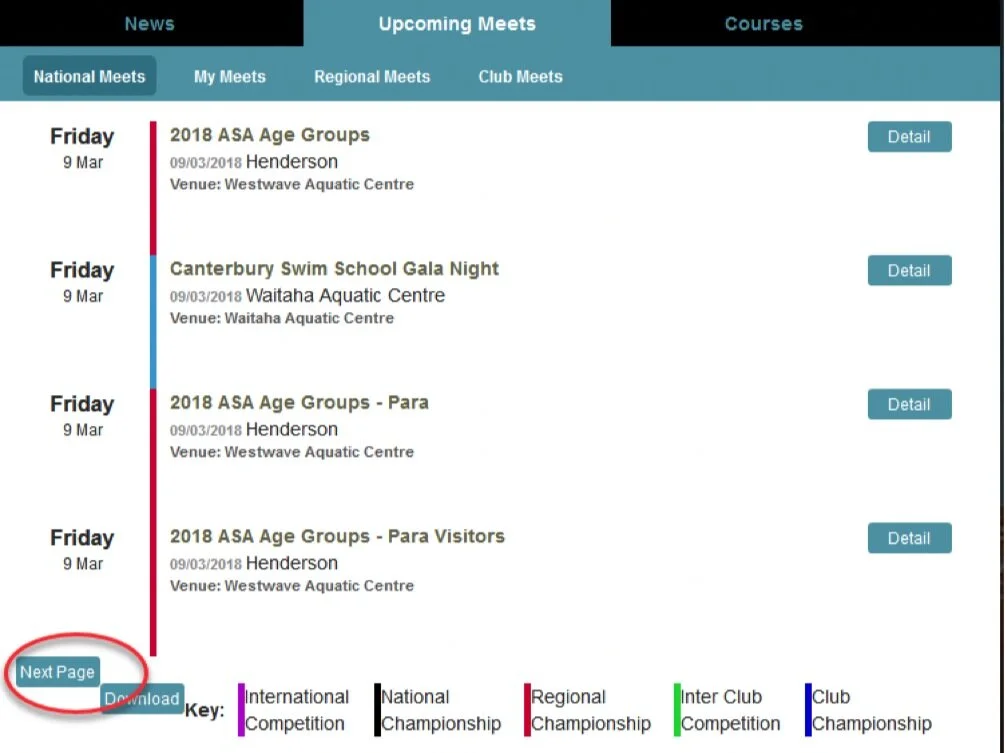1005x753 pixels.
Task: Click the National Championship key label
Action: point(441,710)
